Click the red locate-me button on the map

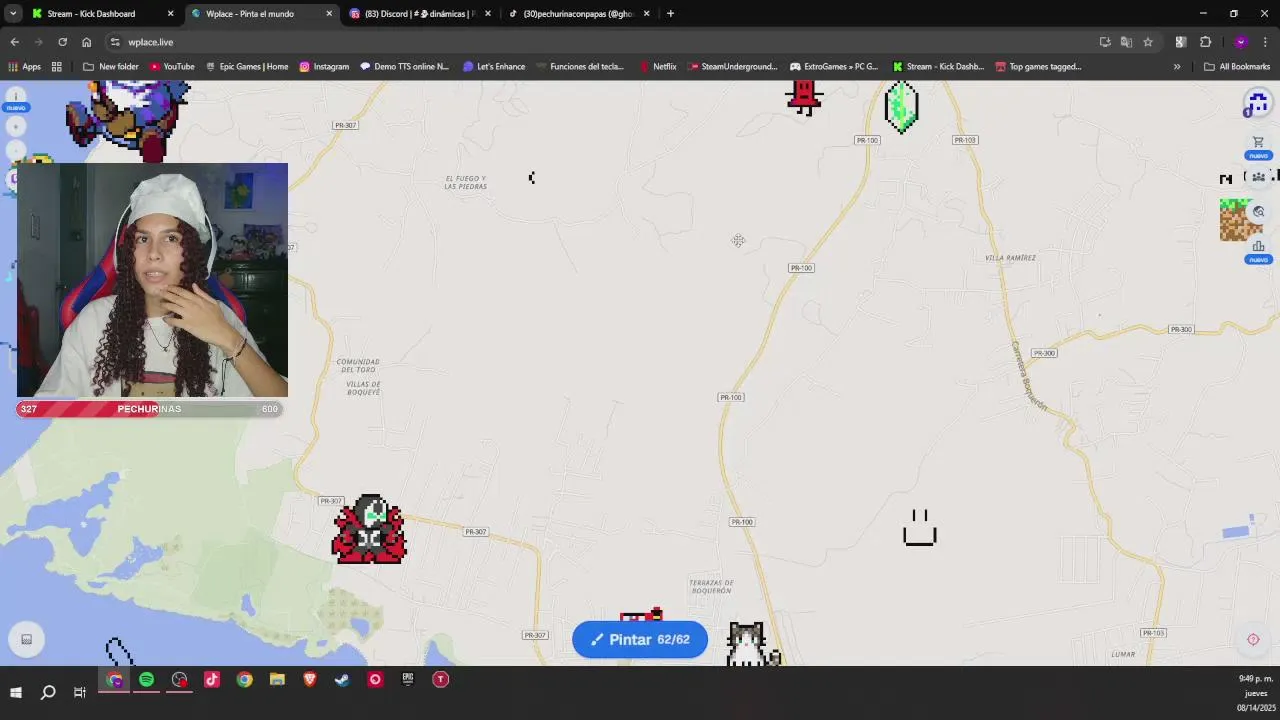pos(1253,639)
